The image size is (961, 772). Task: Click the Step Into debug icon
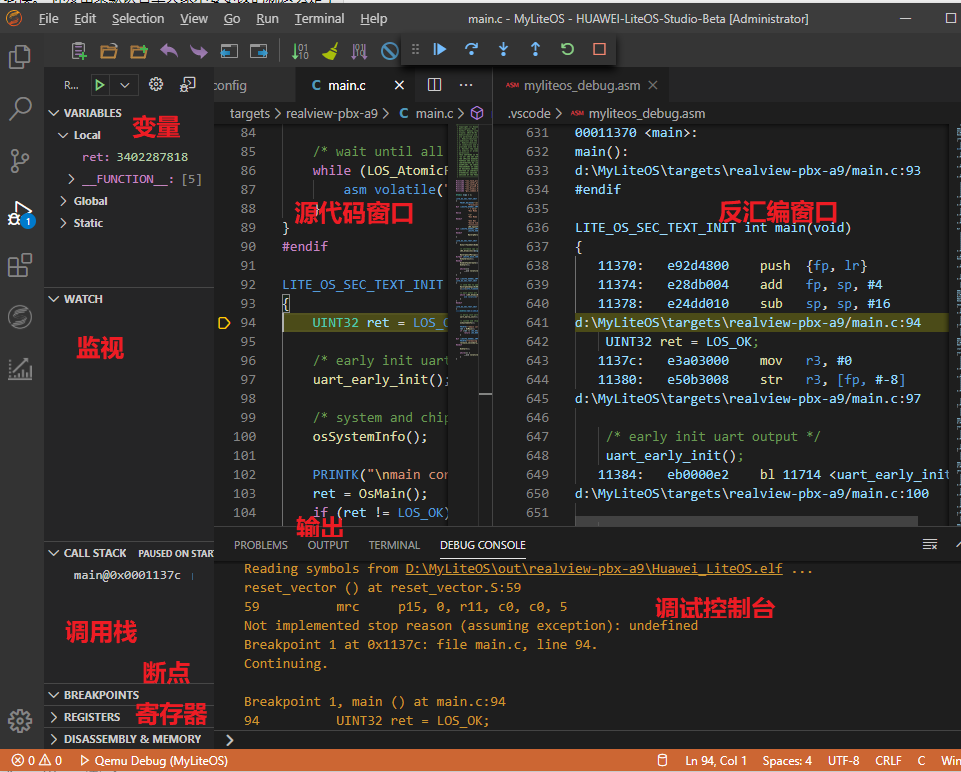(x=503, y=49)
